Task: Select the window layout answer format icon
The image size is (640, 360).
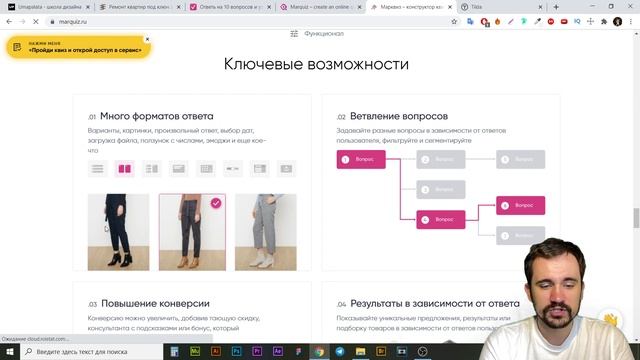Action: (260, 169)
